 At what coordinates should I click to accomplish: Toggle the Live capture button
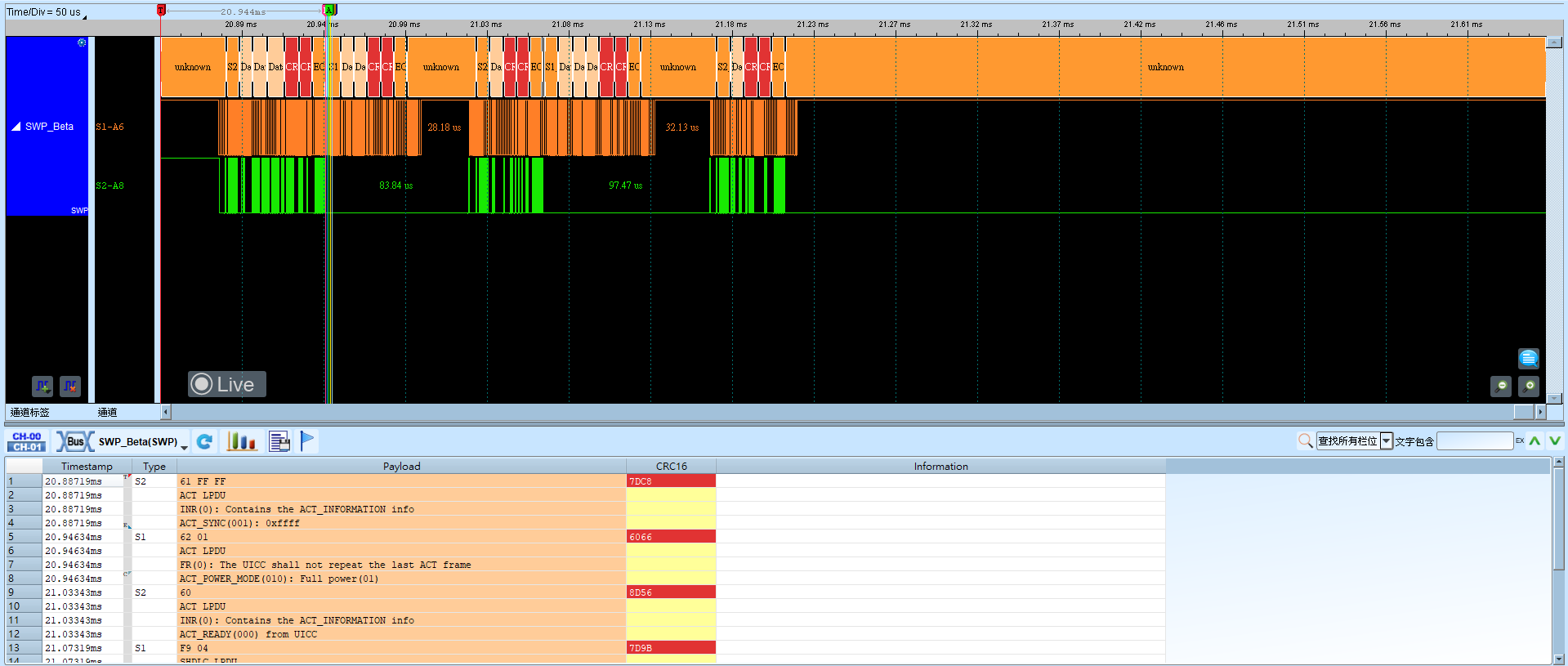point(227,384)
